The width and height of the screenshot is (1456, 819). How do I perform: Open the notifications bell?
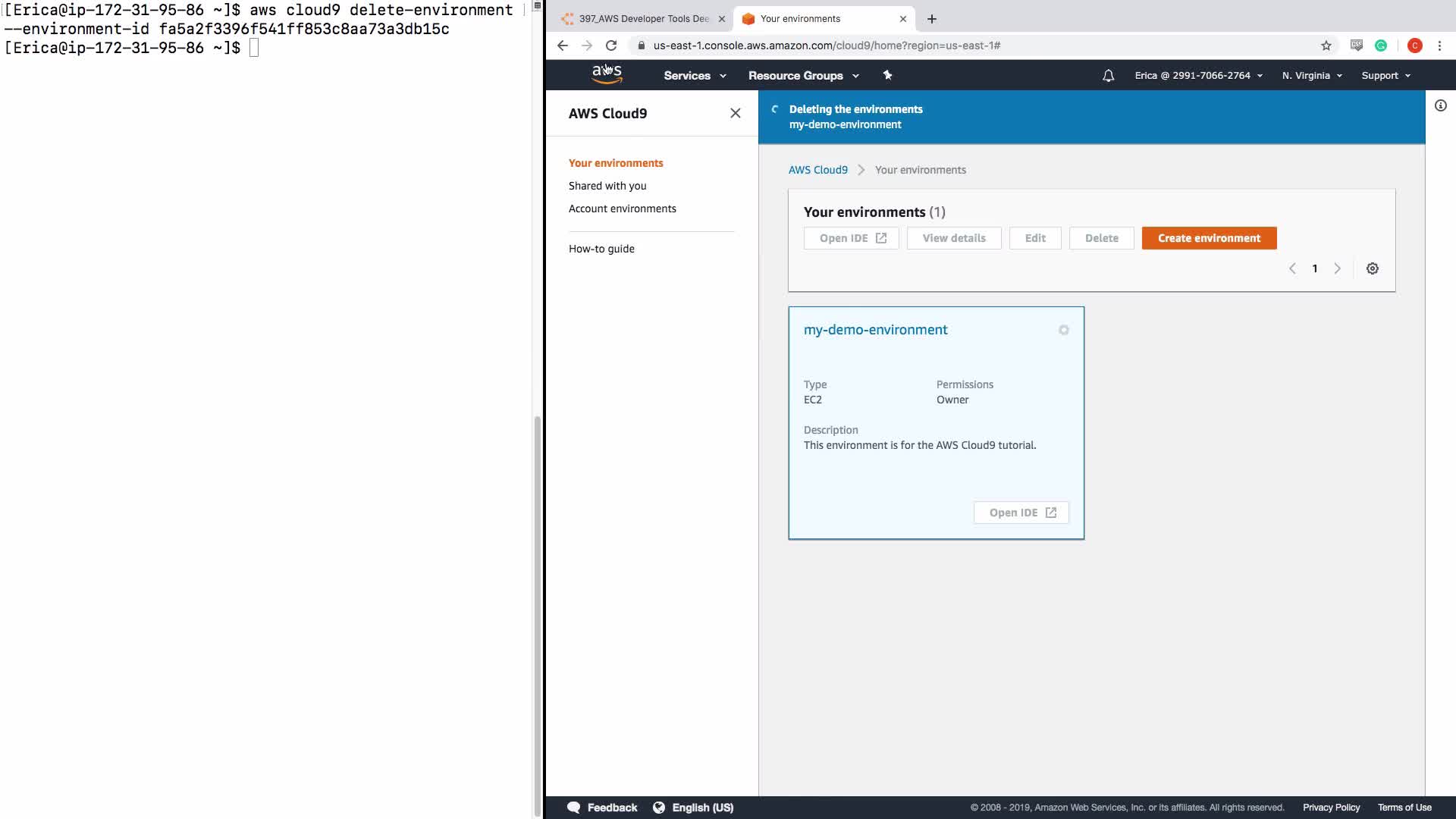[1108, 76]
